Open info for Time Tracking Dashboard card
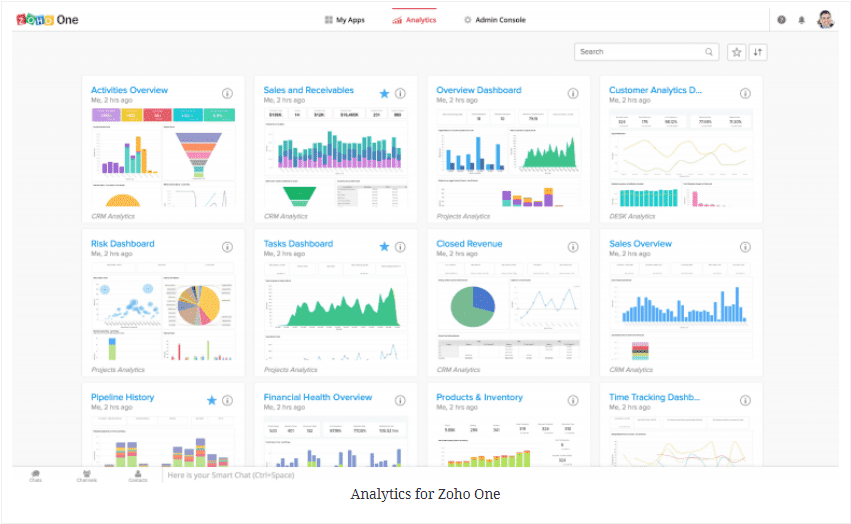Image resolution: width=851 pixels, height=524 pixels. pos(745,401)
